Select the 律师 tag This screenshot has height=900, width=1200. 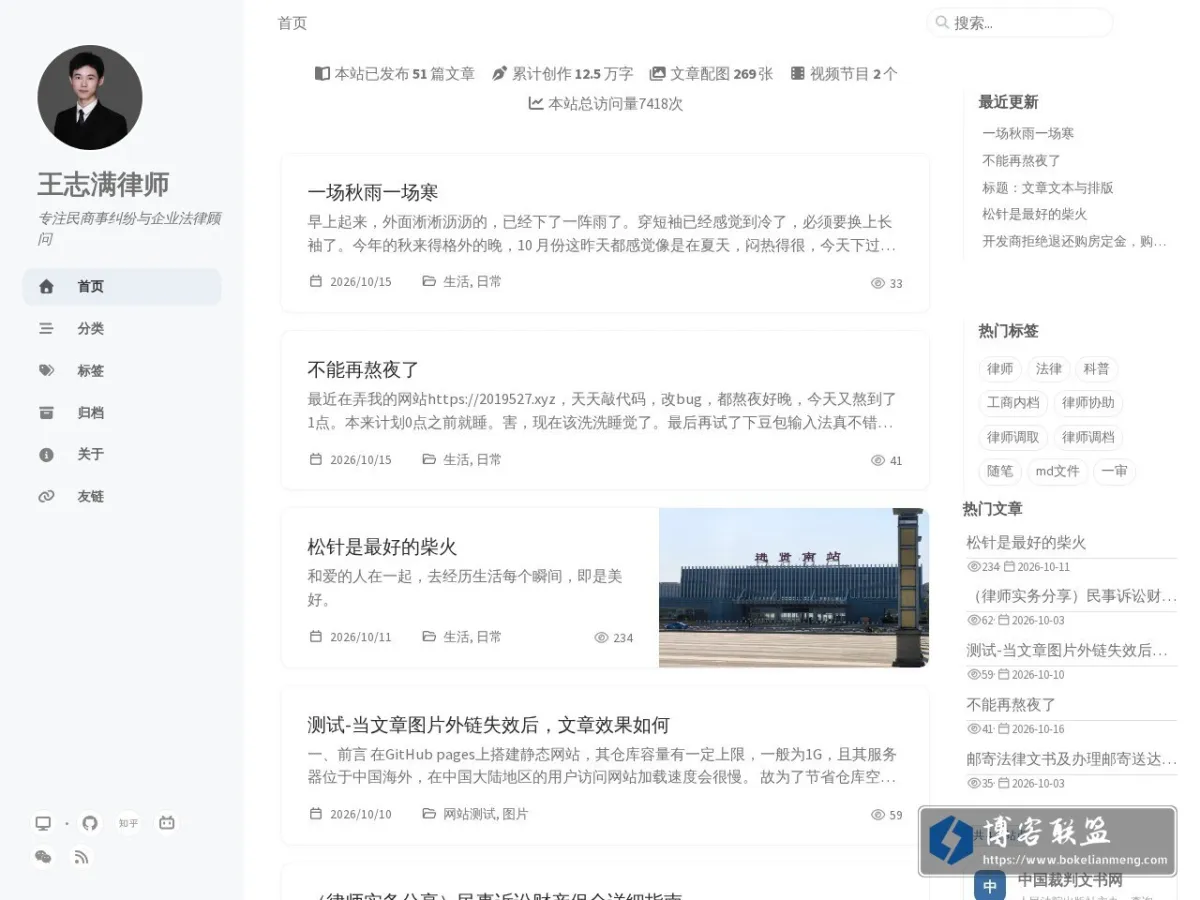pyautogui.click(x=1000, y=369)
